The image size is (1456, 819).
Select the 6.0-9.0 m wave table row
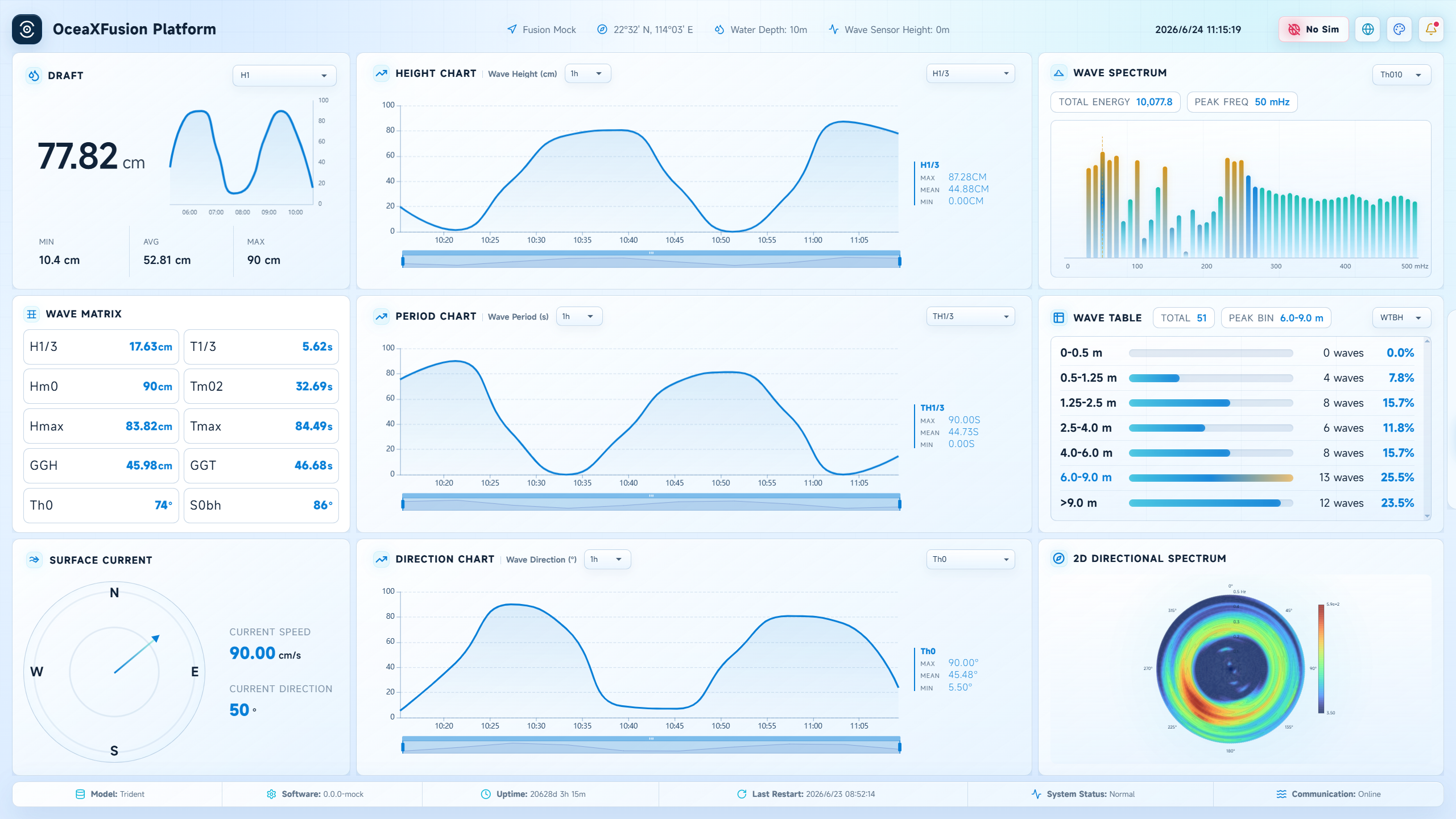tap(1237, 478)
